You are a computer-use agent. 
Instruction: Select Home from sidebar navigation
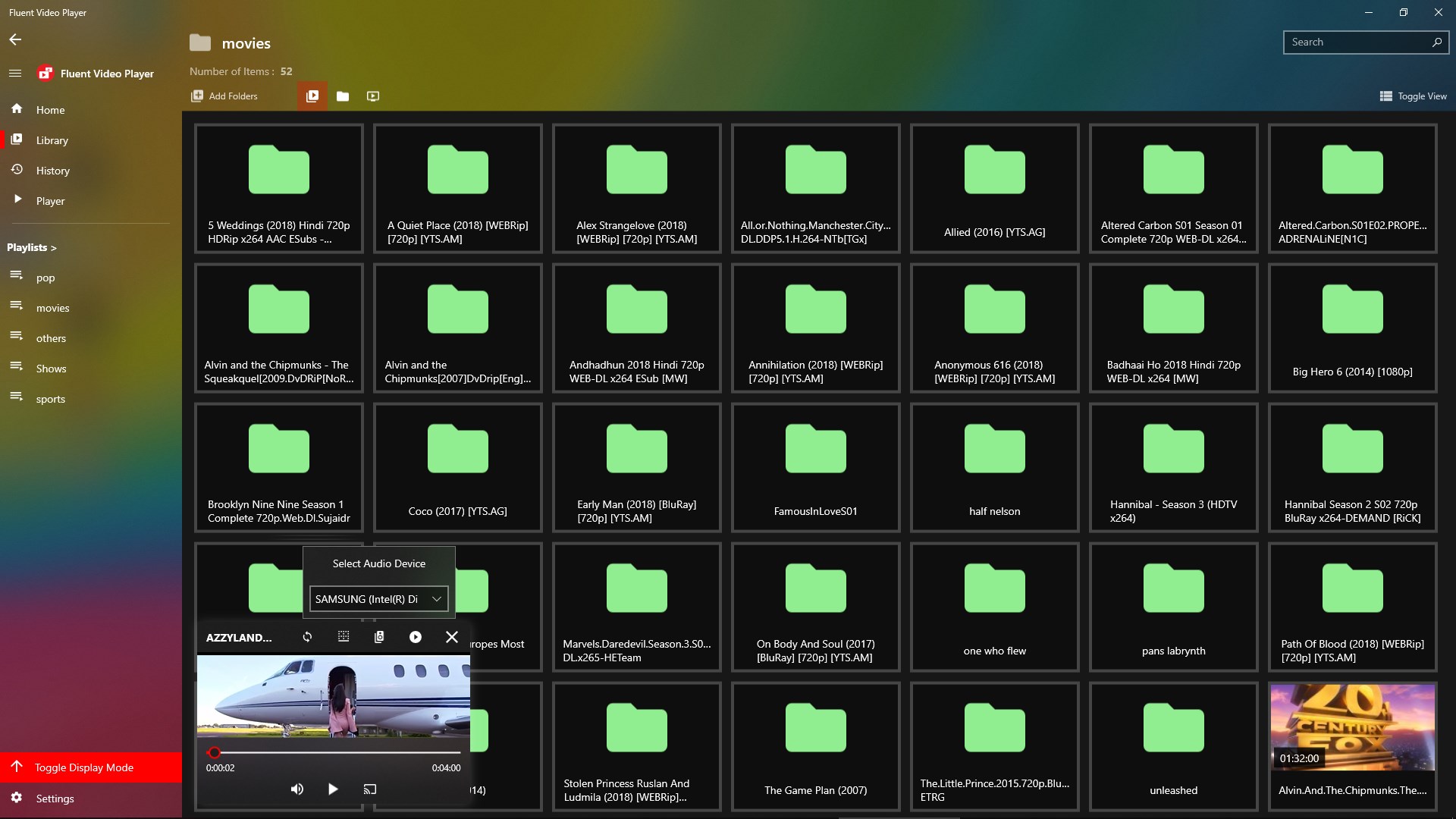point(51,109)
